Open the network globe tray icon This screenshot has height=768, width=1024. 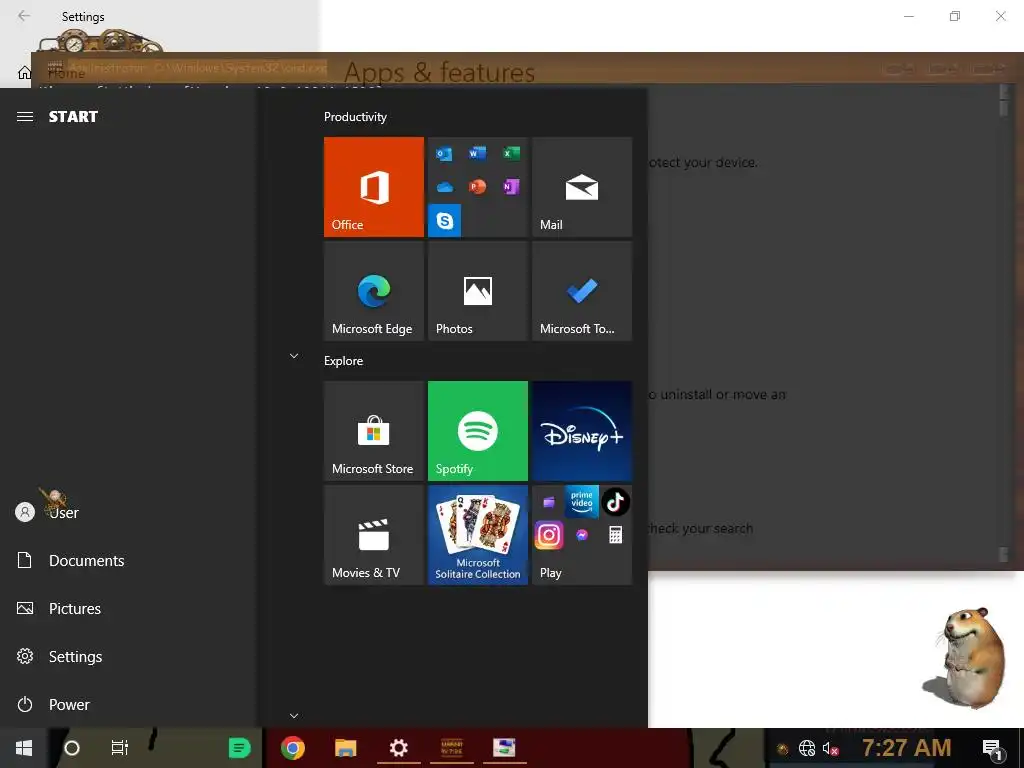coord(807,748)
